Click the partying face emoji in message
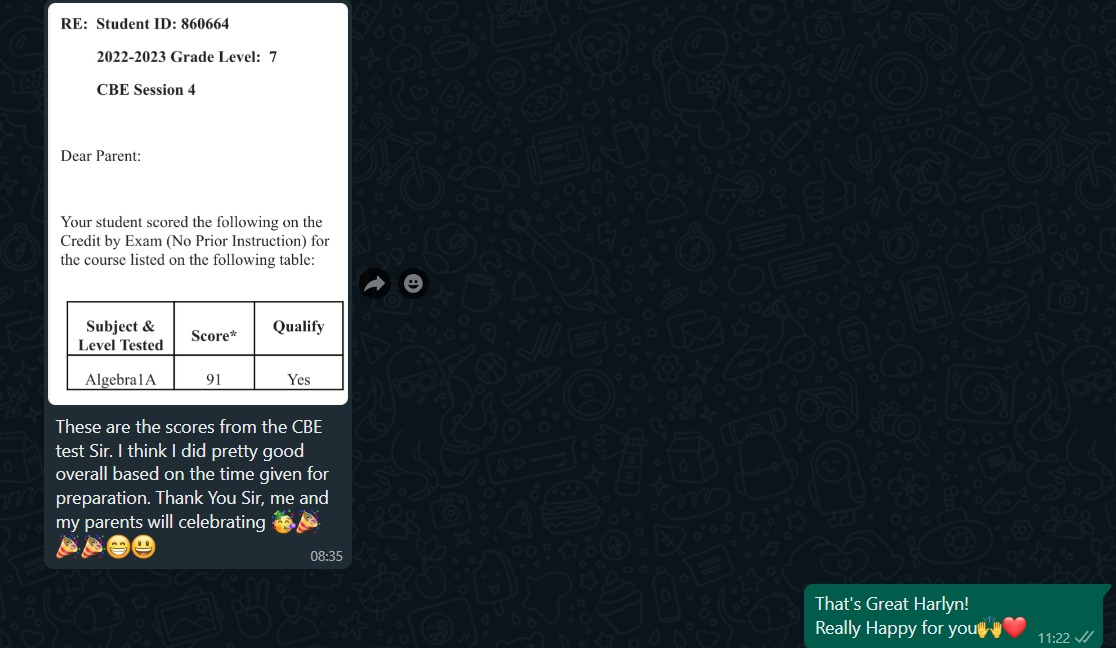 [283, 522]
